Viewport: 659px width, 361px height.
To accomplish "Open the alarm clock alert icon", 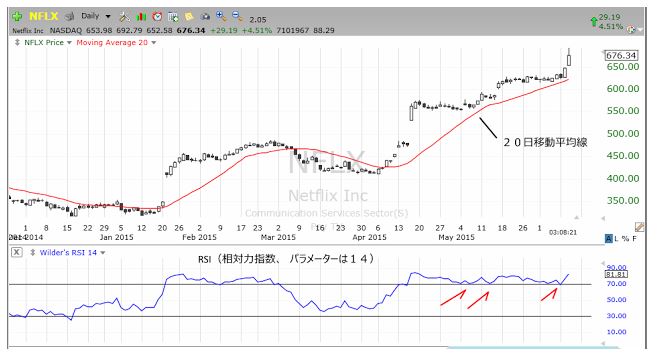I will 157,17.
